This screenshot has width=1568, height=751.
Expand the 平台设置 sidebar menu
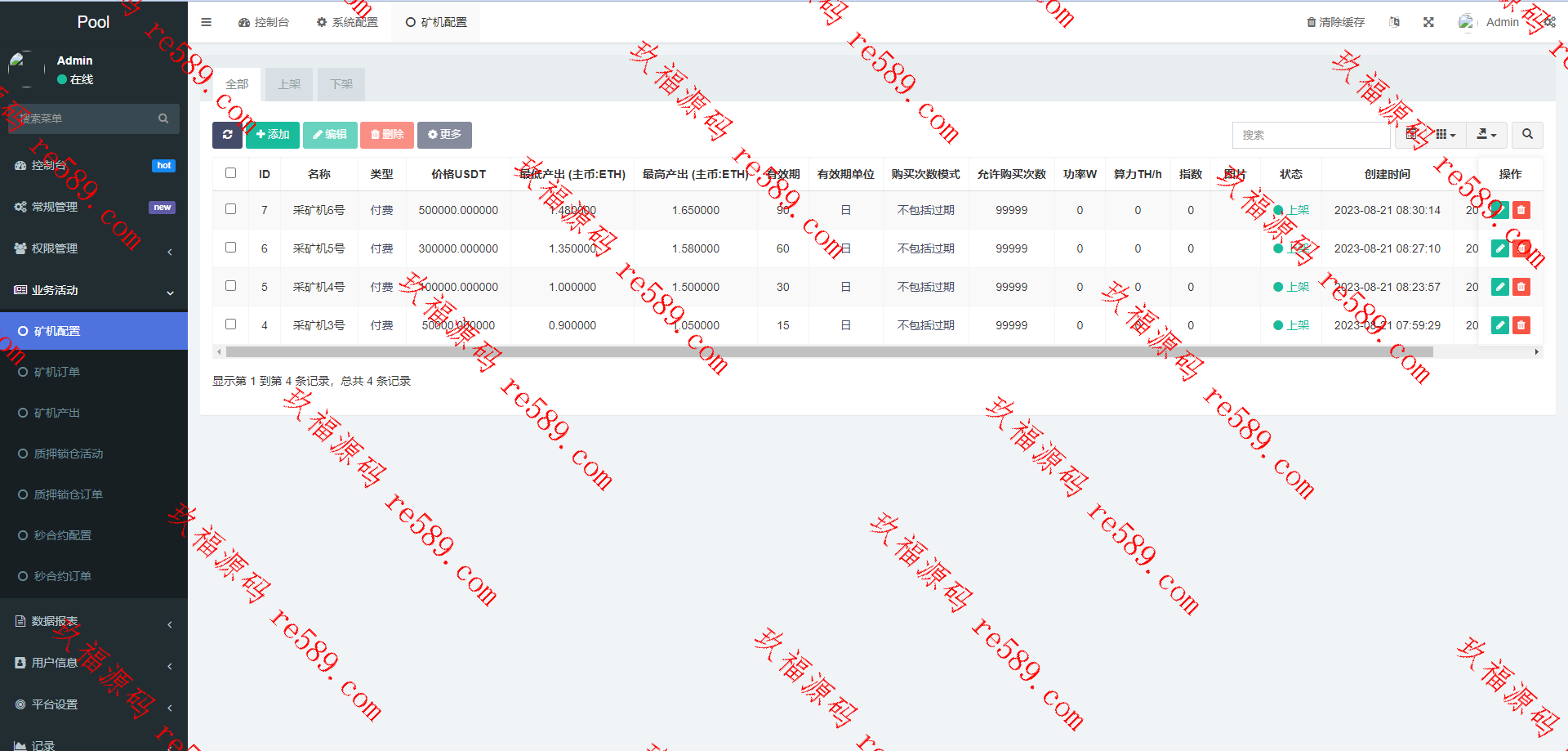(x=94, y=705)
